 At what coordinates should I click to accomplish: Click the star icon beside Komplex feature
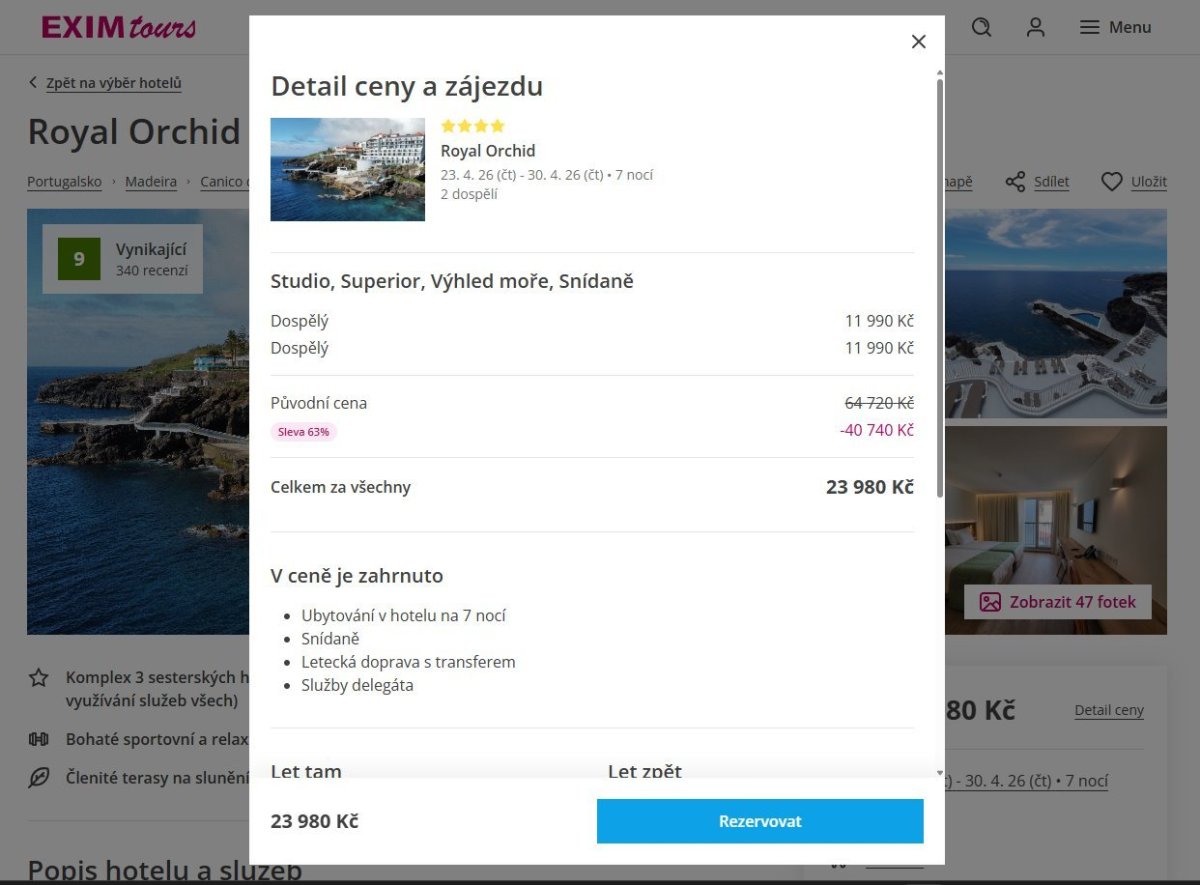point(39,678)
